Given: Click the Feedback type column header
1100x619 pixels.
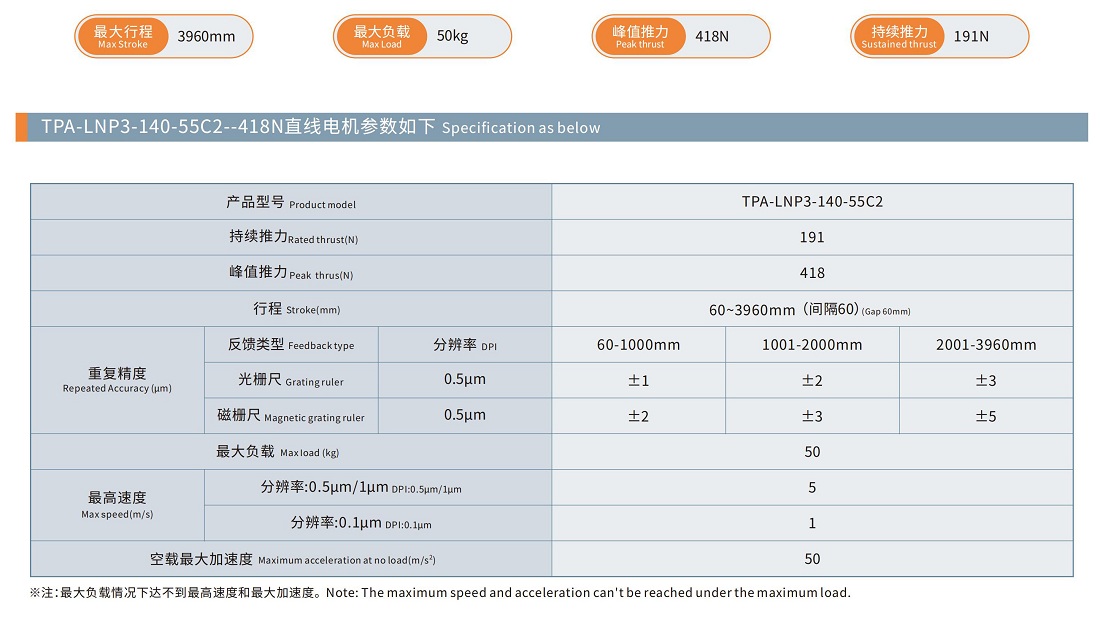Looking at the screenshot, I should pyautogui.click(x=291, y=345).
